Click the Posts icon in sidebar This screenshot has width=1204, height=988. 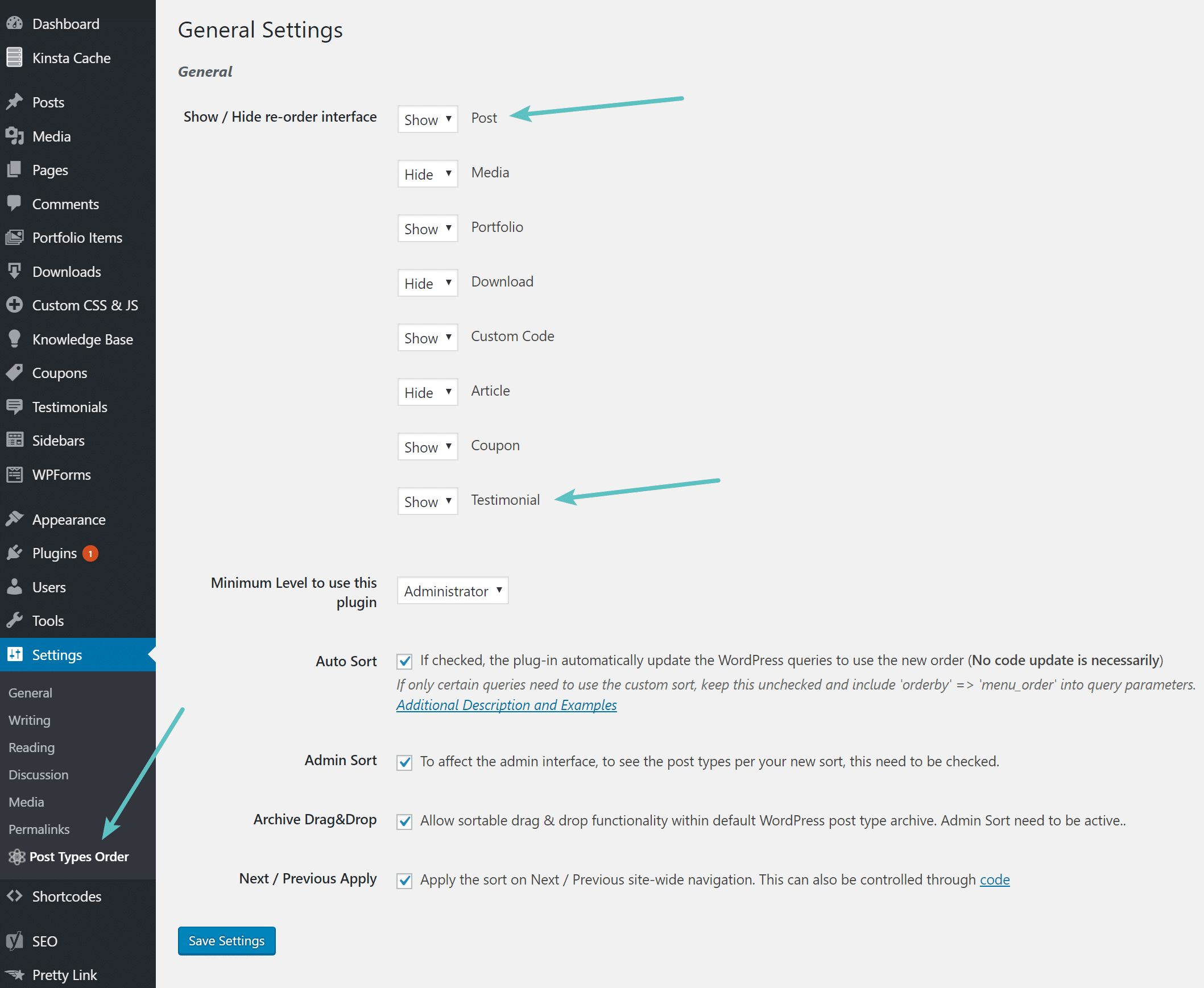16,101
